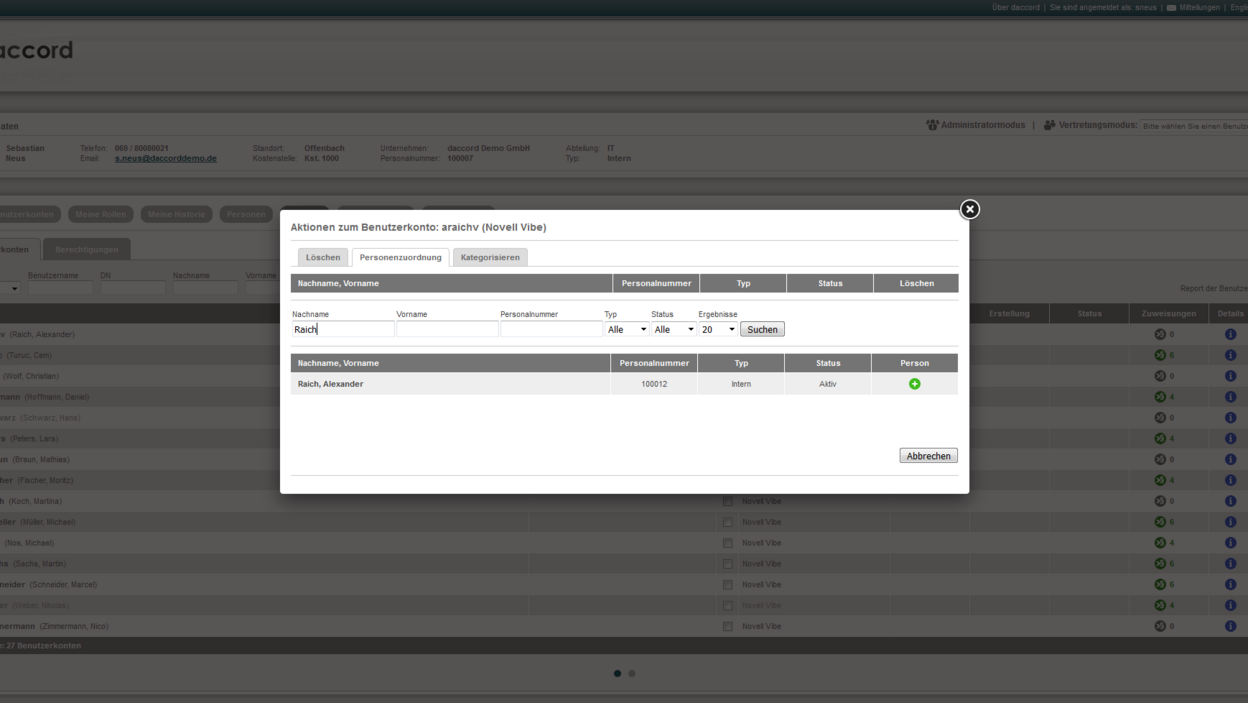Focus the background DN filter field

(133, 288)
